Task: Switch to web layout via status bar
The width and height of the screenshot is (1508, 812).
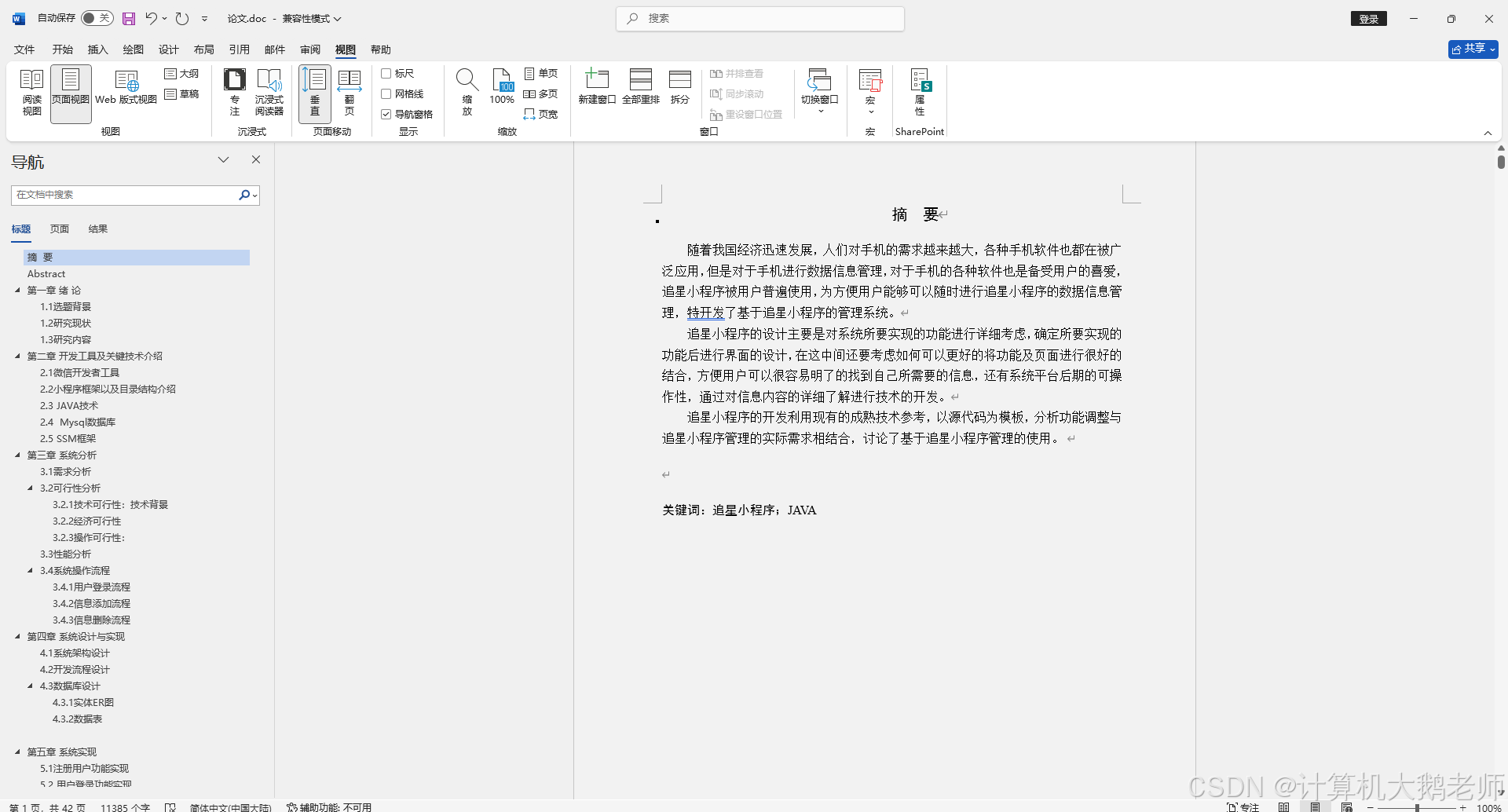Action: [1346, 807]
